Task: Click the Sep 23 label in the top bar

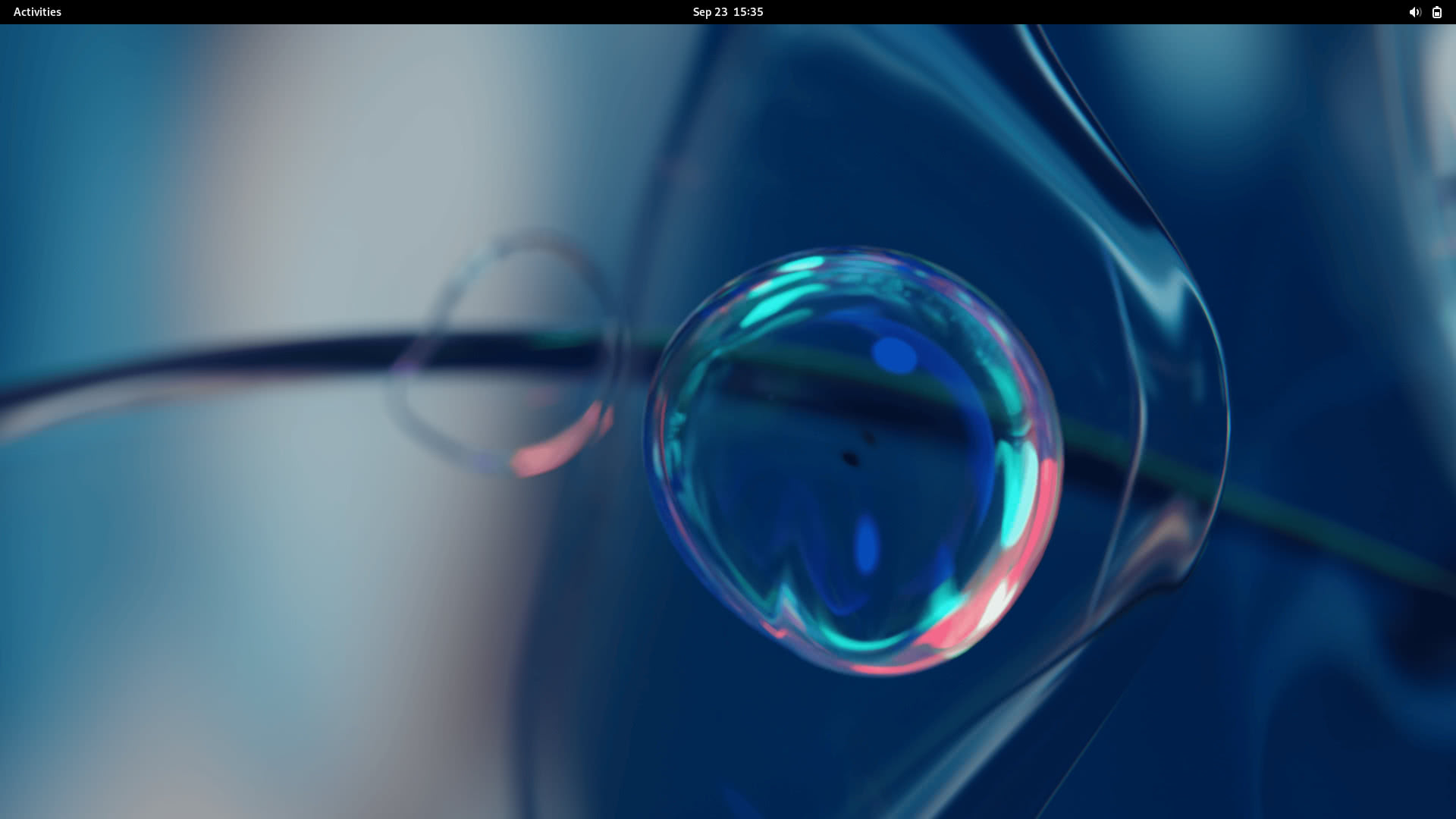Action: (708, 11)
